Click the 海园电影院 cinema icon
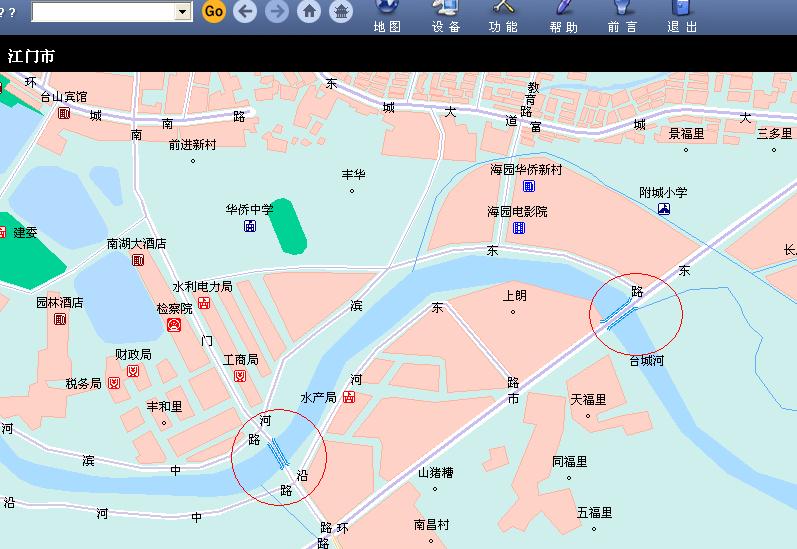The width and height of the screenshot is (797, 549). pyautogui.click(x=518, y=228)
